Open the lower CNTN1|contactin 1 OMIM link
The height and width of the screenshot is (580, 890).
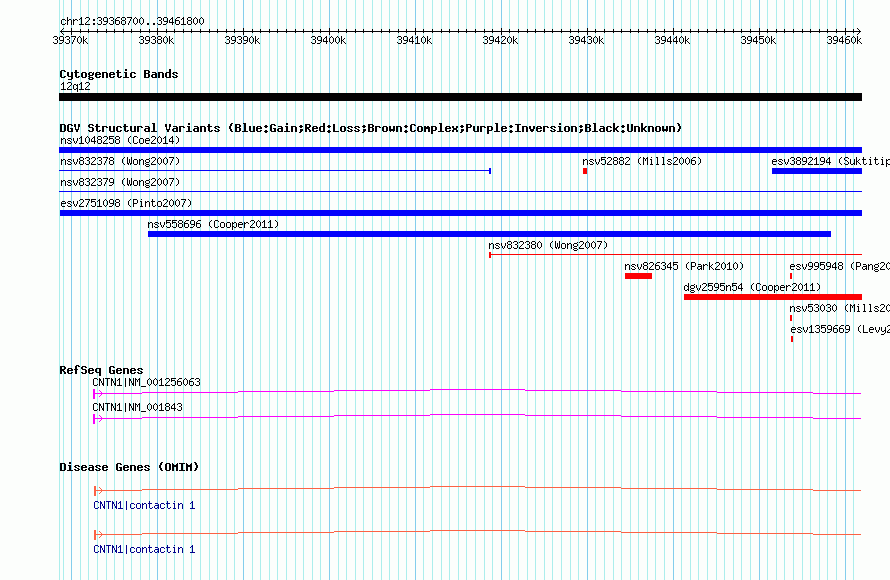pos(144,550)
